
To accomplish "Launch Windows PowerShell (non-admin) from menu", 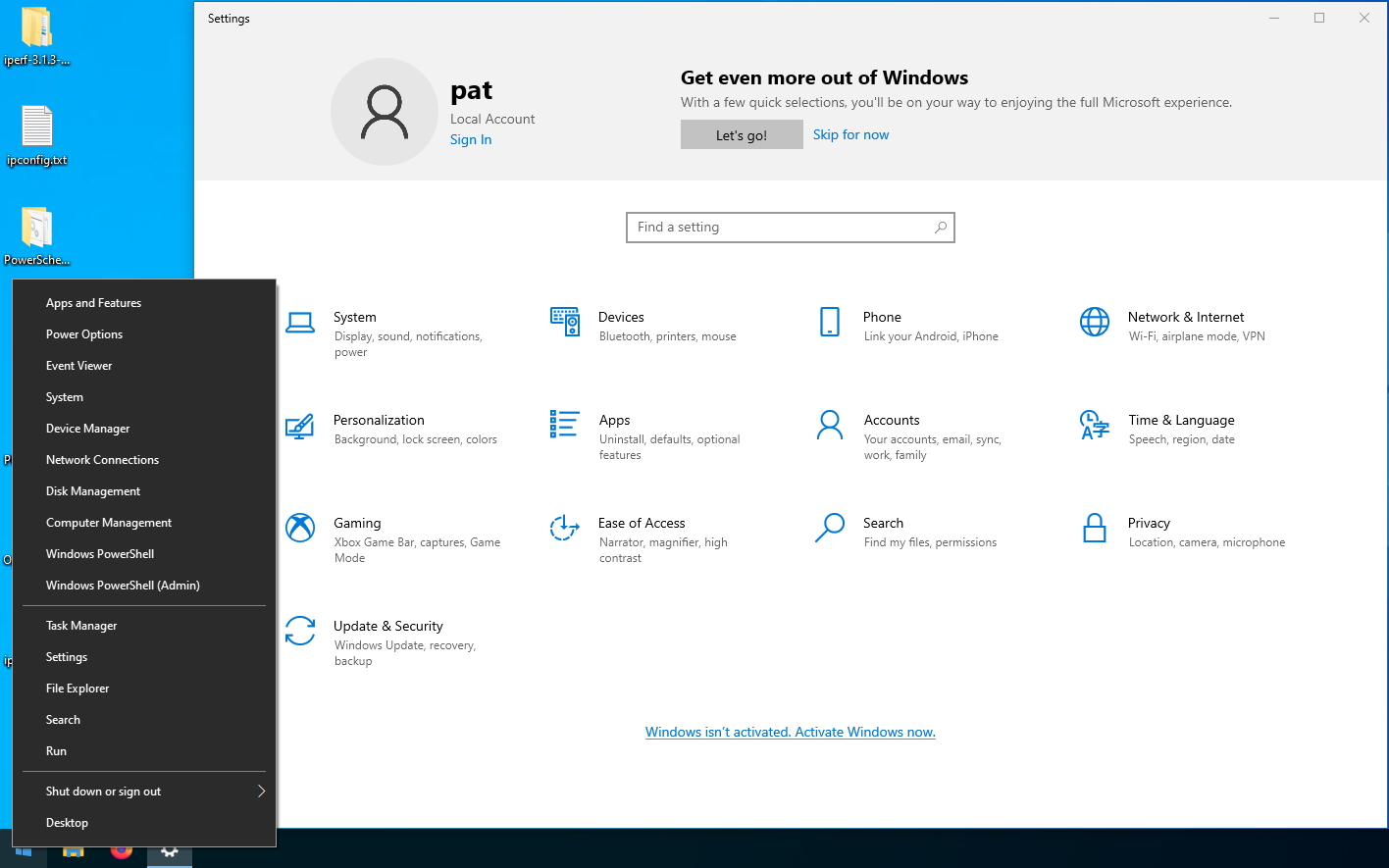I will point(144,554).
